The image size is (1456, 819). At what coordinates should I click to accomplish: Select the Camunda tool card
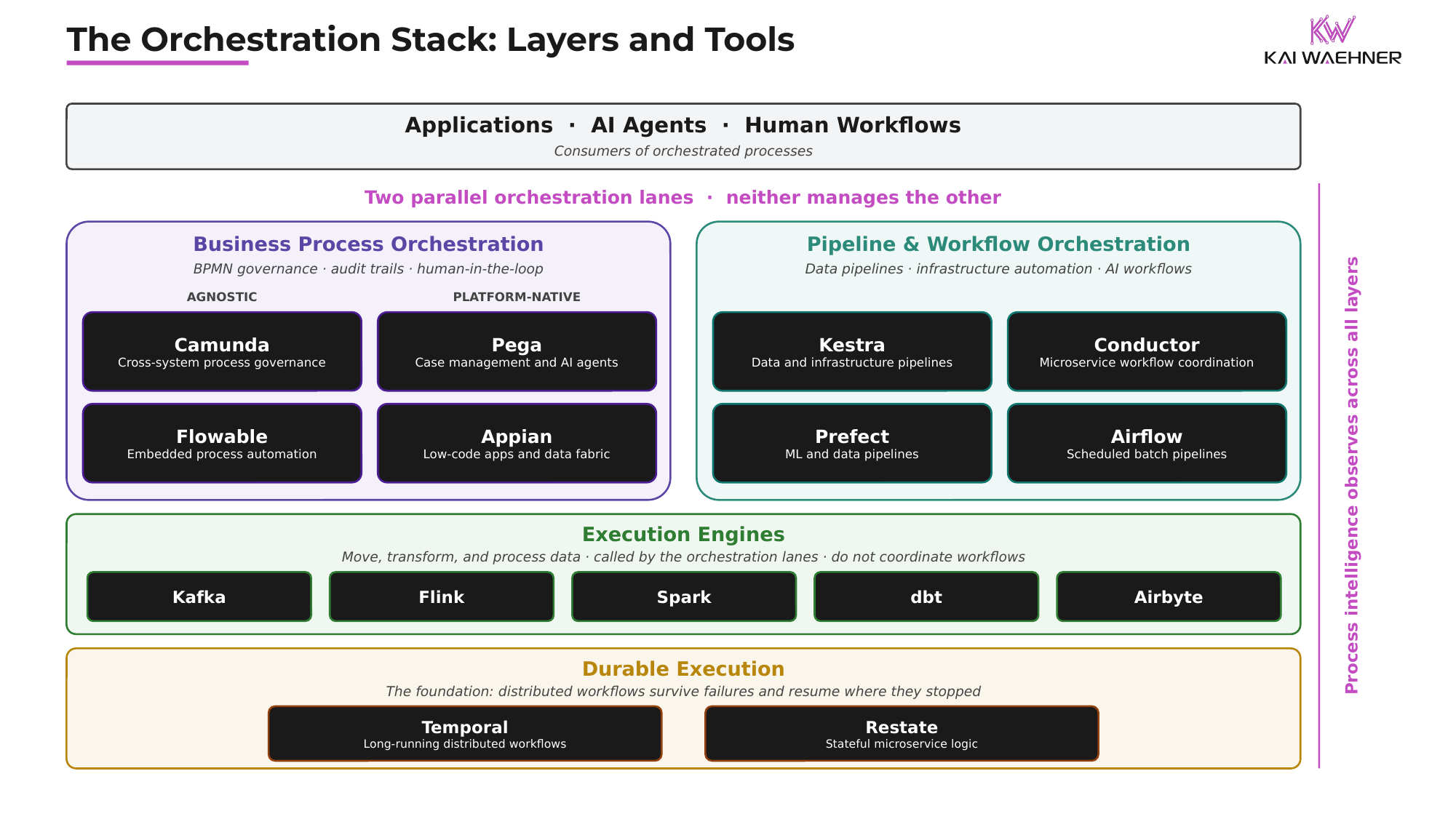222,352
